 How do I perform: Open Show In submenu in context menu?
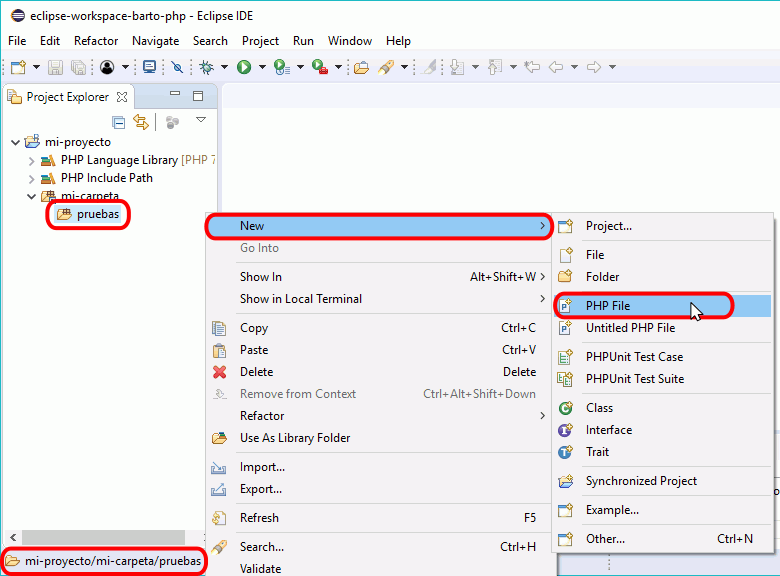point(378,277)
